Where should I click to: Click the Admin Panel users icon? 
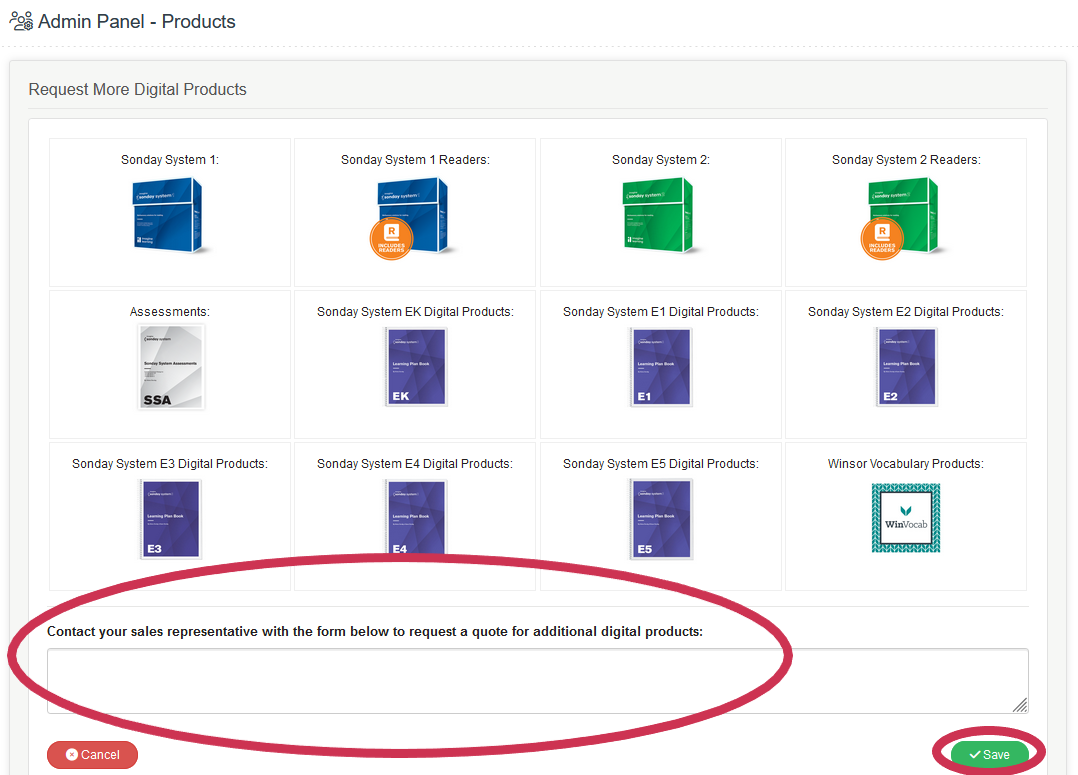coord(21,21)
